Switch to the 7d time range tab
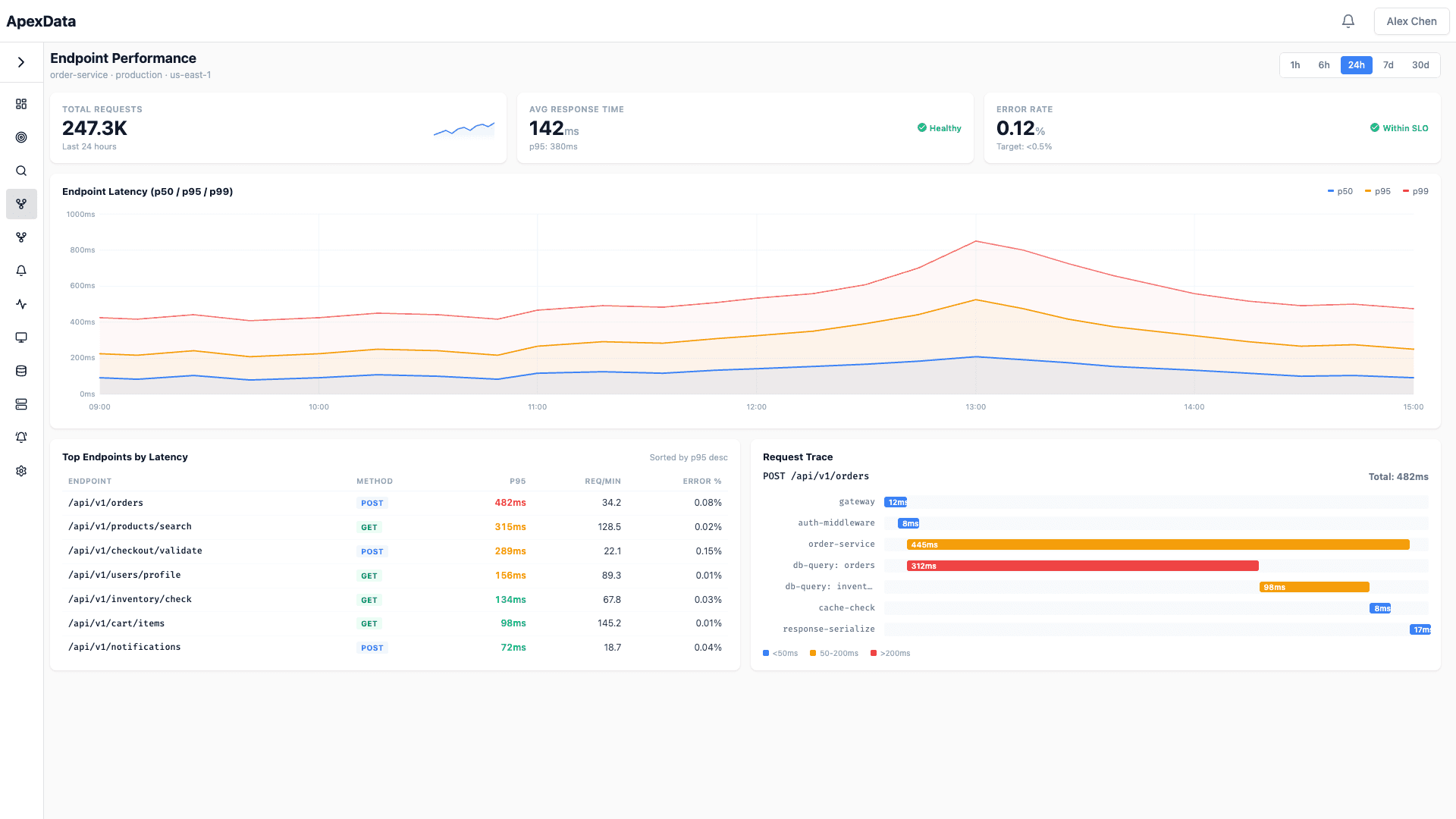Viewport: 1456px width, 819px height. (x=1389, y=65)
